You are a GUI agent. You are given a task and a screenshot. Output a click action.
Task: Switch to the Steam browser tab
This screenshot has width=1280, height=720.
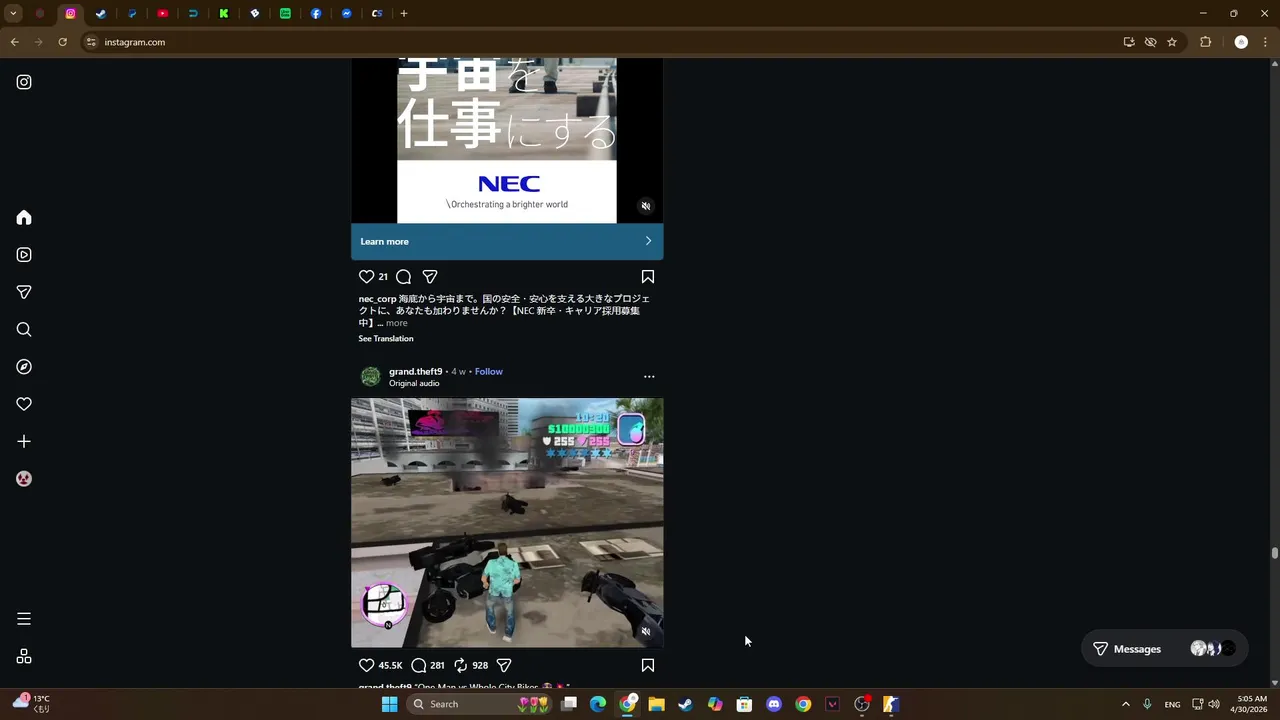point(101,14)
